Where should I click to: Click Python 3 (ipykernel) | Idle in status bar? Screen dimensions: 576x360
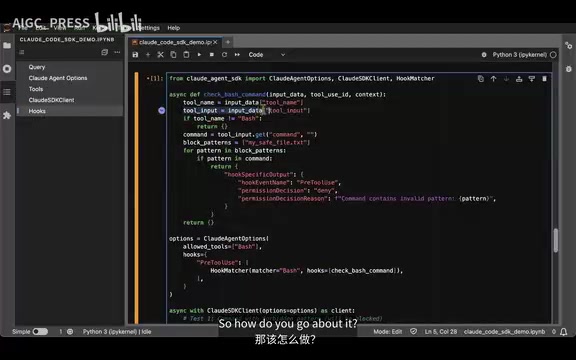coord(117,332)
